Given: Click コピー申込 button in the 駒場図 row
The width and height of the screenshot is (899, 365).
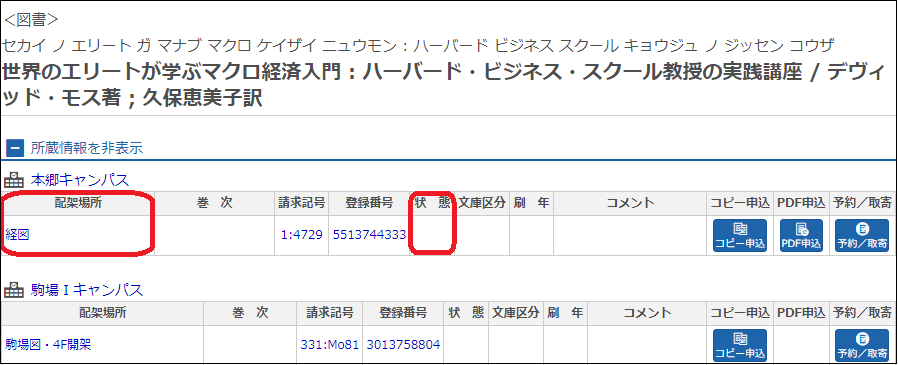Looking at the screenshot, I should [x=740, y=346].
